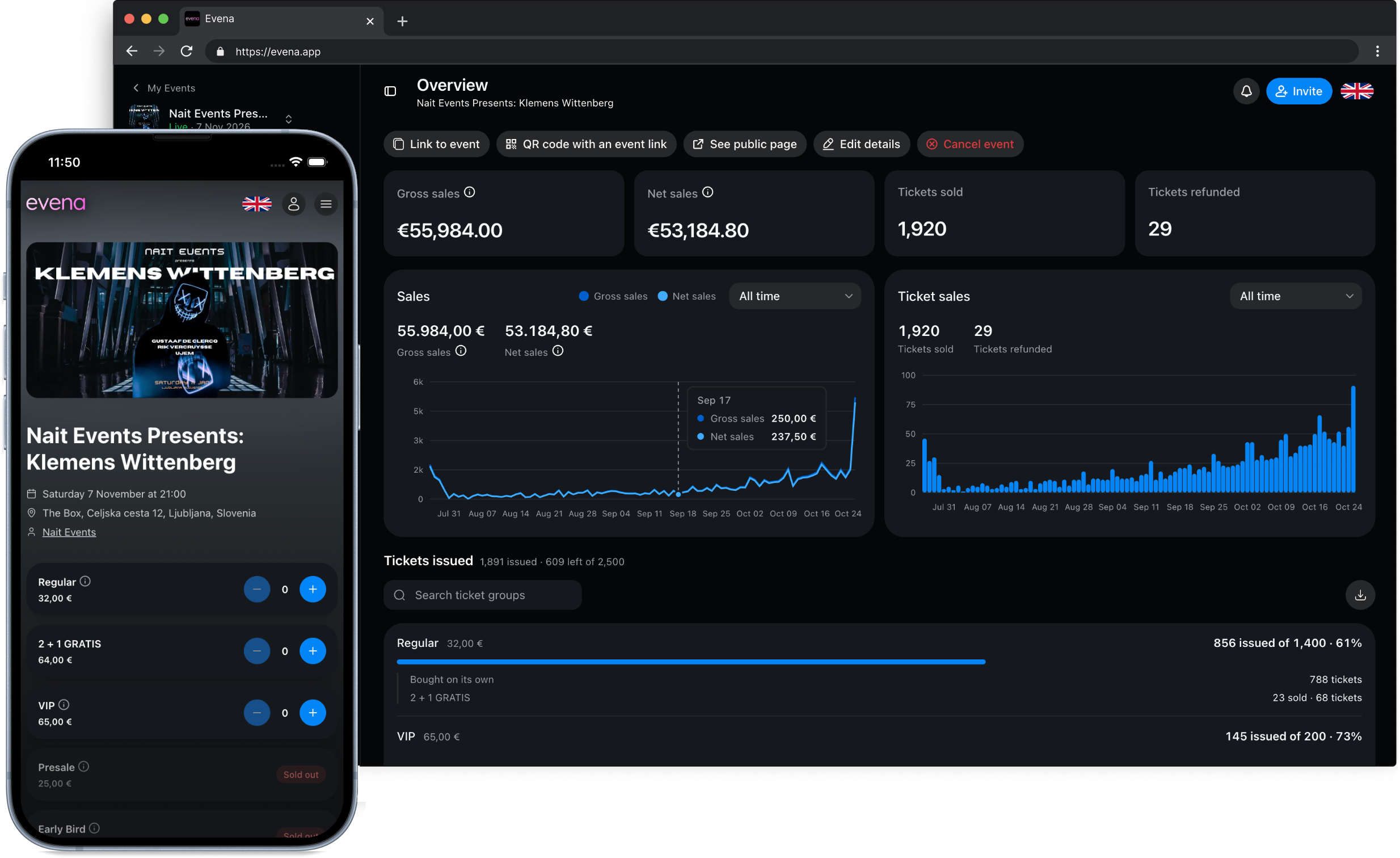Tap Klemens Wittenberg event poster on phone
The width and height of the screenshot is (1400, 858).
182,320
